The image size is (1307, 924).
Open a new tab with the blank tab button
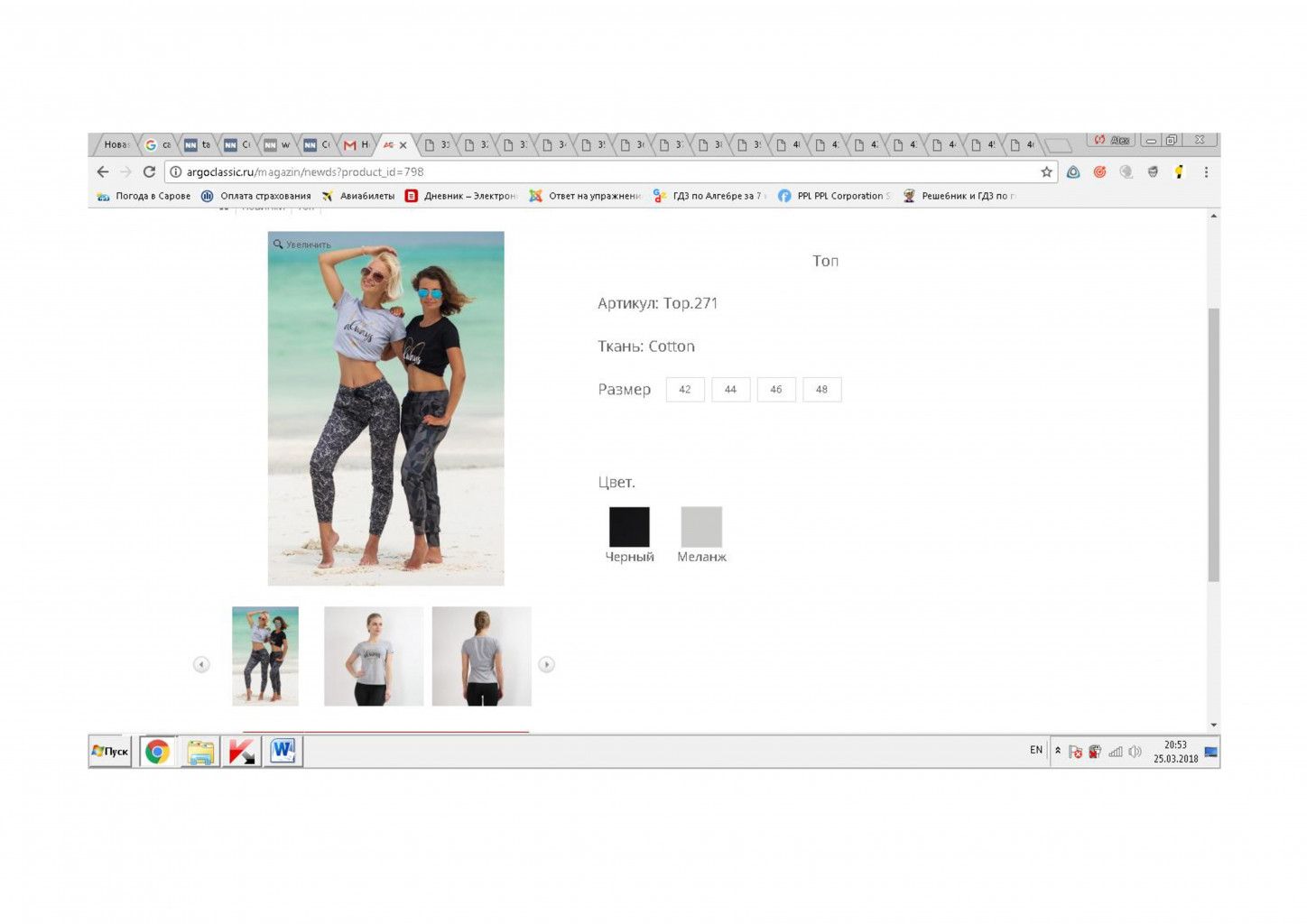[x=1057, y=145]
